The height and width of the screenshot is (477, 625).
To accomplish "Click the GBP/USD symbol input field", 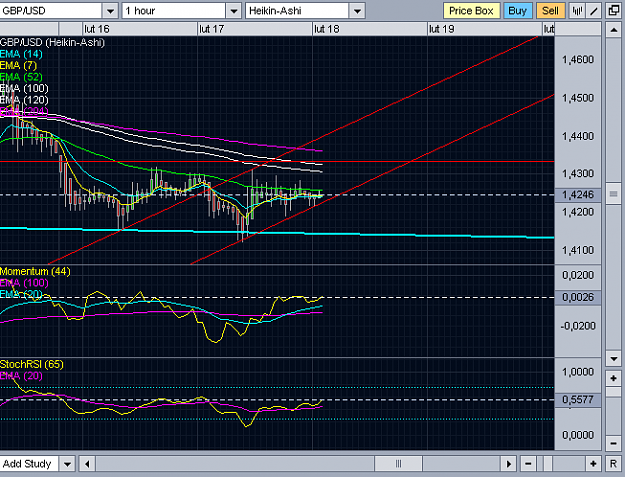I will pos(51,11).
